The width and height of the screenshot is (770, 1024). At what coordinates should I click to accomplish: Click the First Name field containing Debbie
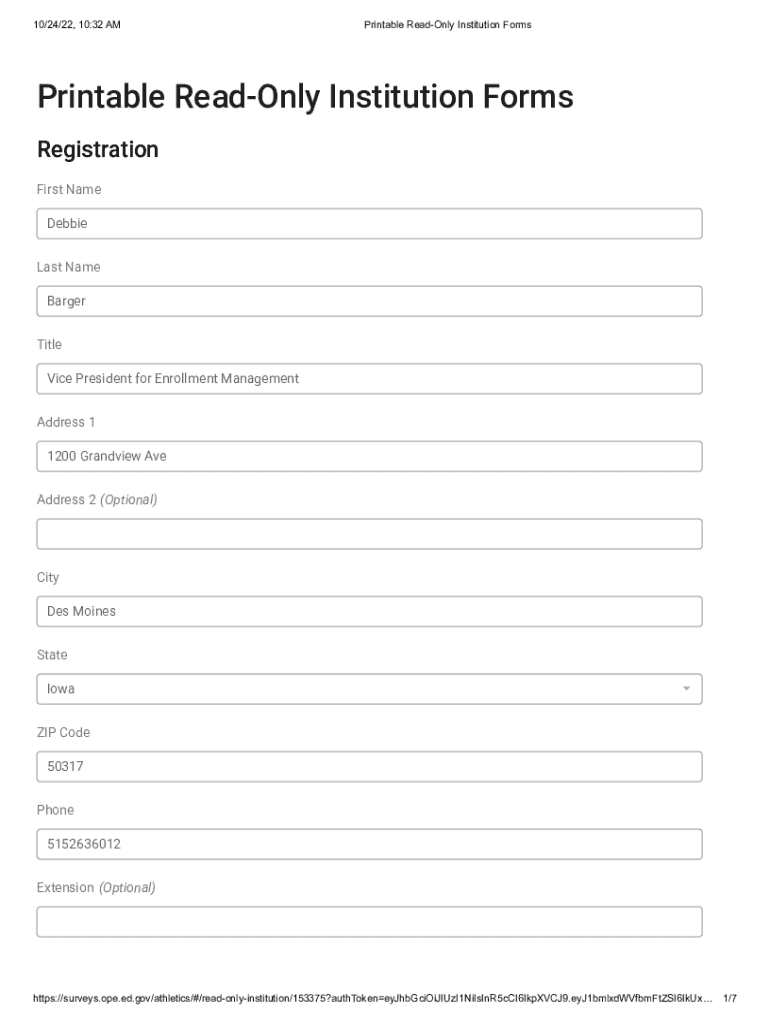[369, 223]
